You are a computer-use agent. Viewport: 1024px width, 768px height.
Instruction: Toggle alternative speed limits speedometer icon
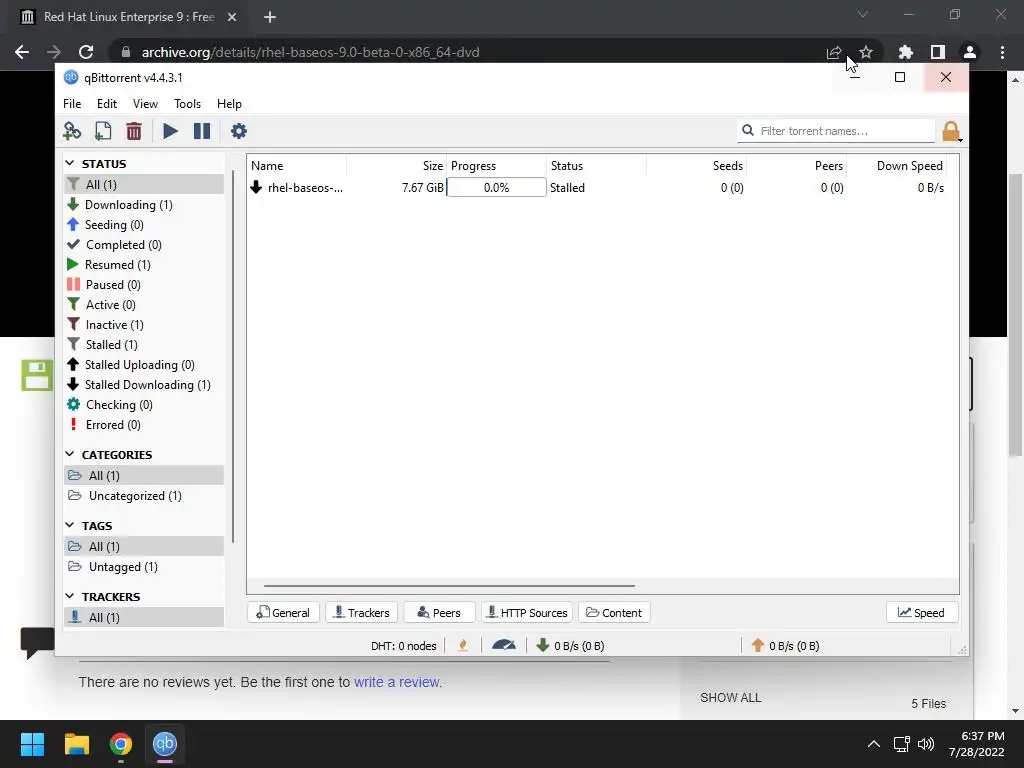504,645
